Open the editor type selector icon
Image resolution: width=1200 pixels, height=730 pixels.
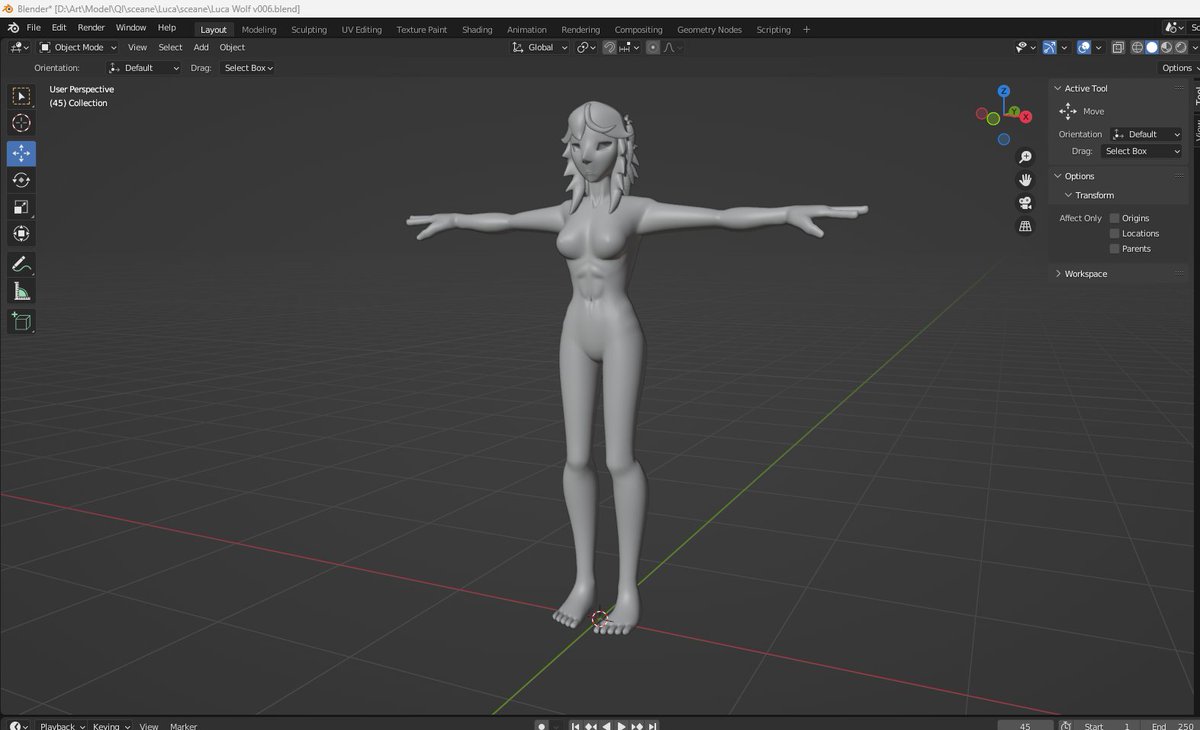(x=18, y=47)
